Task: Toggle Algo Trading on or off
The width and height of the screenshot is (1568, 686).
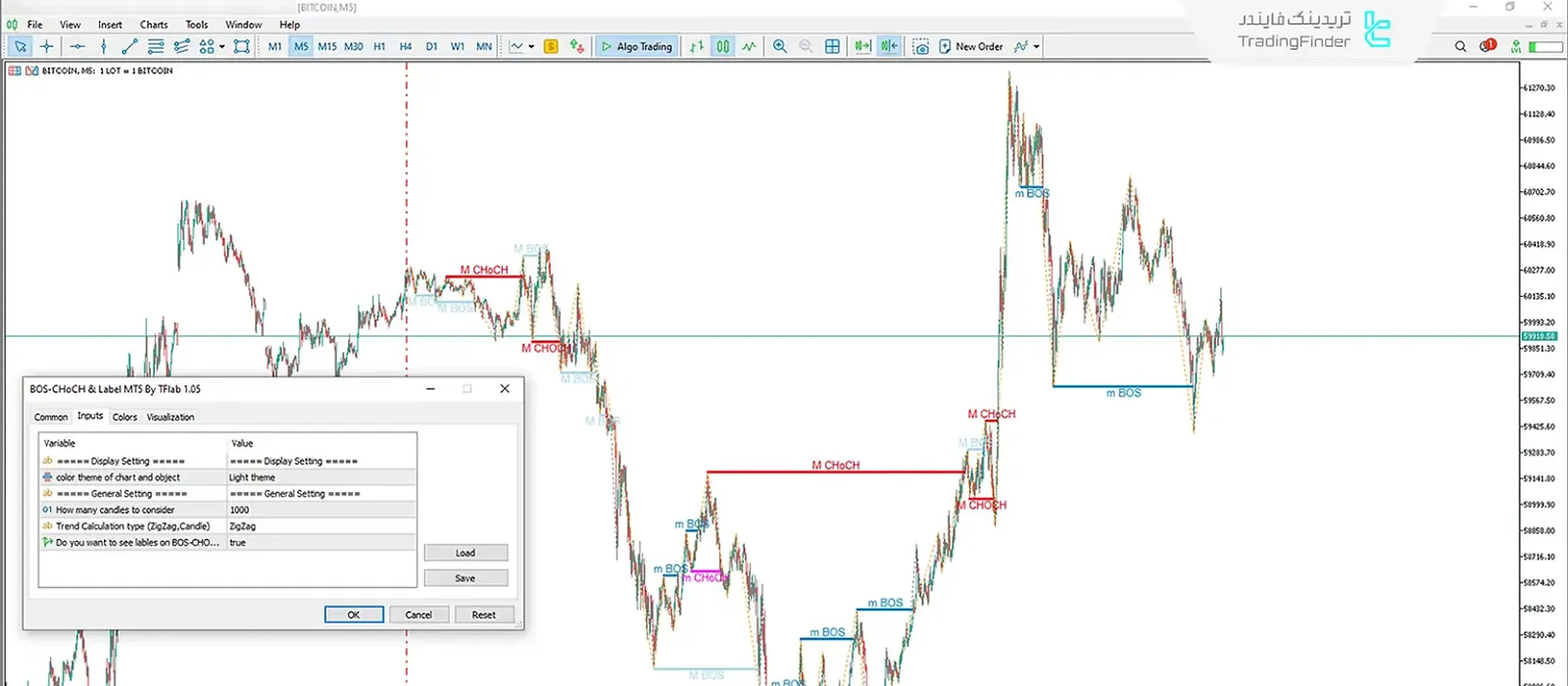Action: click(x=637, y=46)
